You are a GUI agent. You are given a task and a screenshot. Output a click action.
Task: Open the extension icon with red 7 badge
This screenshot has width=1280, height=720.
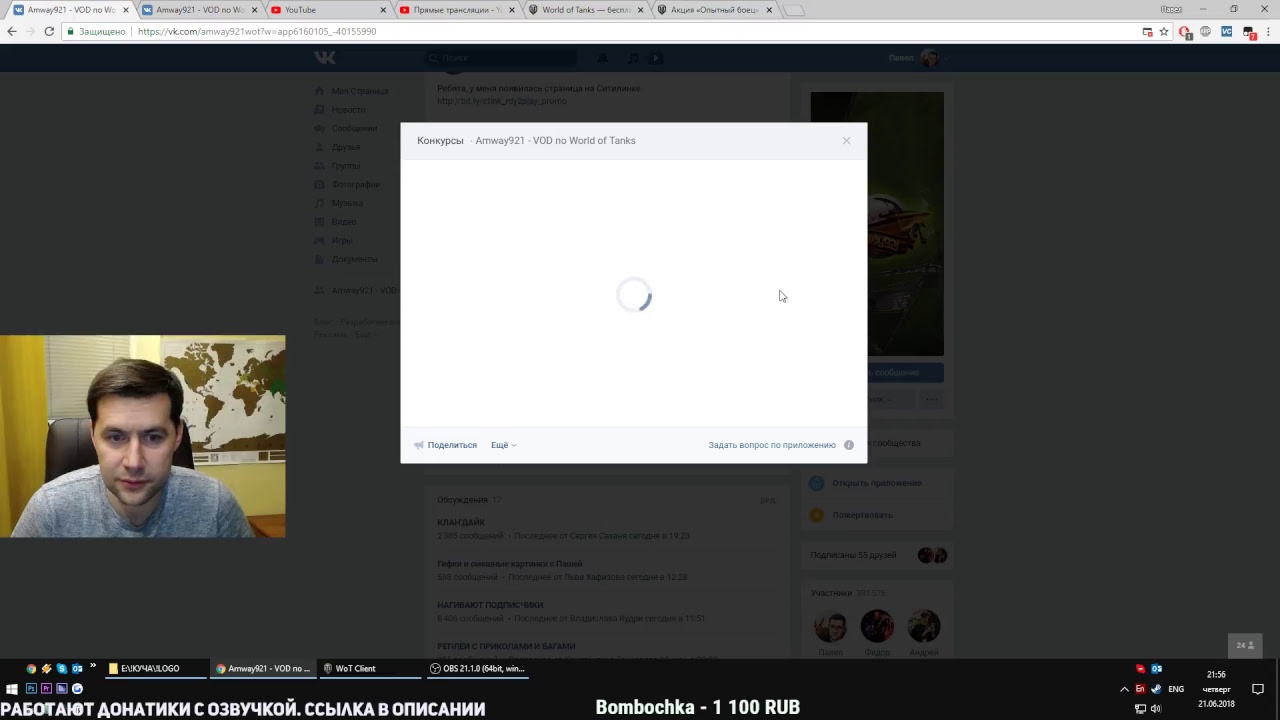pos(1249,33)
